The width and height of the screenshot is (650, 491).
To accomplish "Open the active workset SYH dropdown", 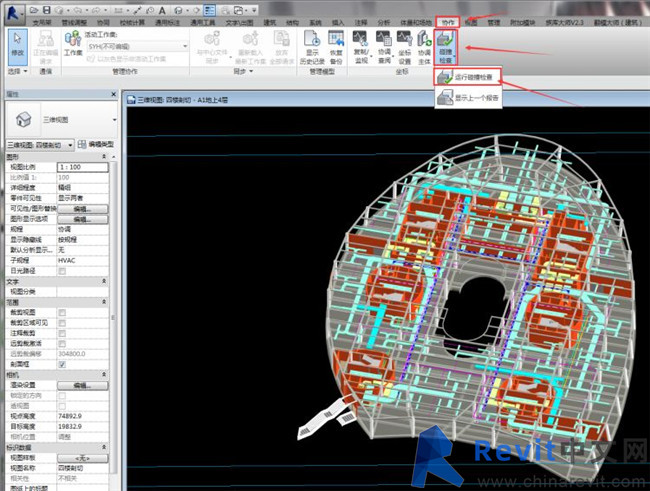I will click(185, 46).
